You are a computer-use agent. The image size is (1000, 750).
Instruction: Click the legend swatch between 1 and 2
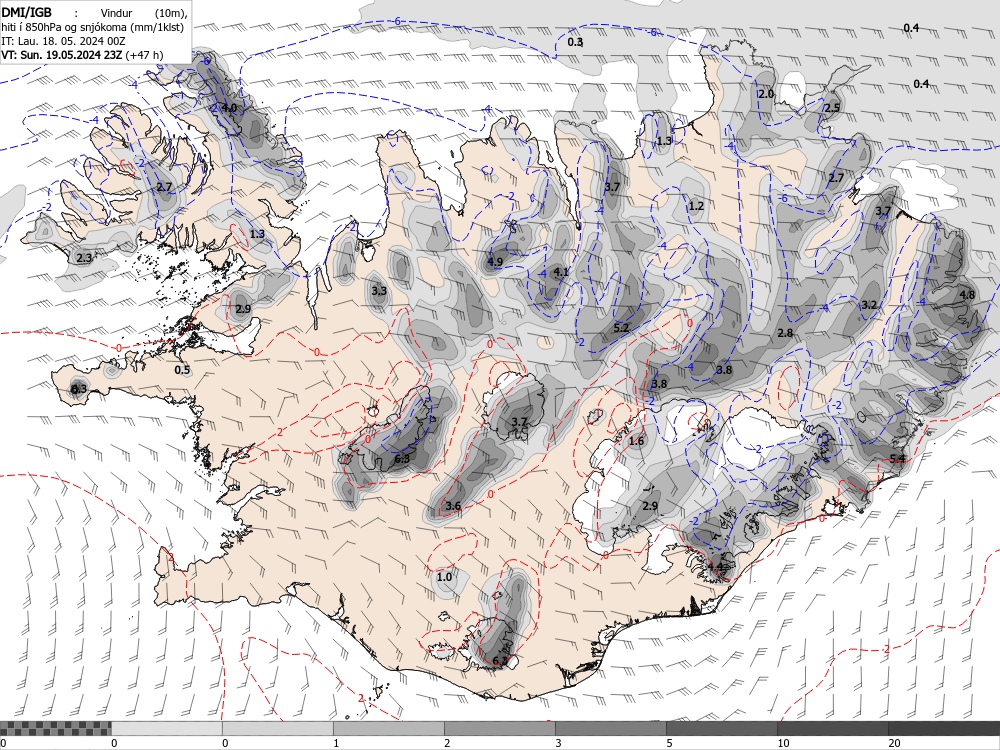coord(388,728)
